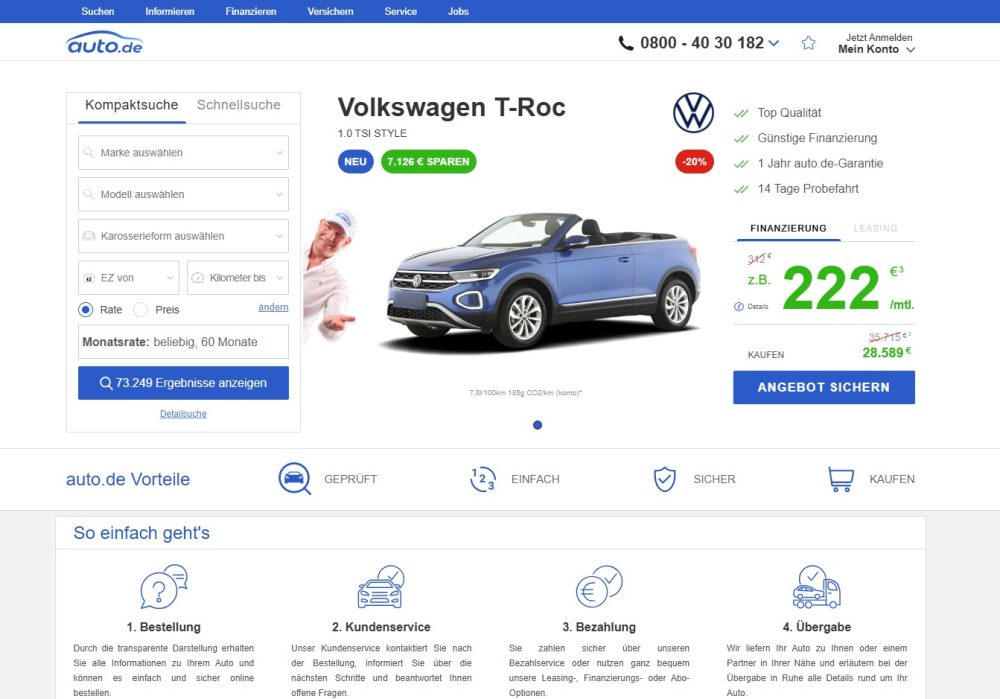
Task: Click the Übergabe delivery truck icon
Action: [x=816, y=587]
